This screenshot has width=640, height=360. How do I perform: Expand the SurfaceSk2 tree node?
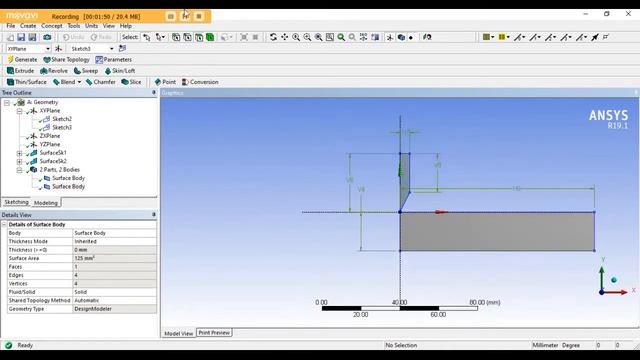(x=19, y=162)
